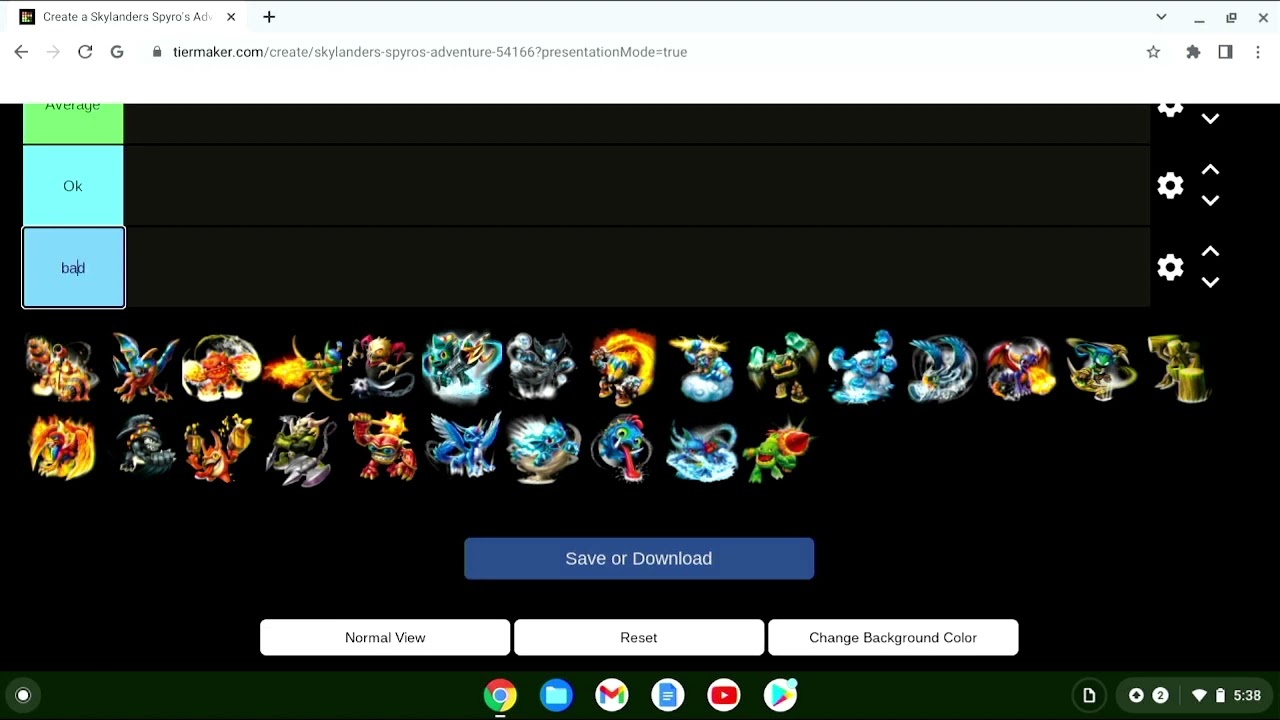
Task: Pick the Warnado tornado turtle image
Action: point(542,448)
